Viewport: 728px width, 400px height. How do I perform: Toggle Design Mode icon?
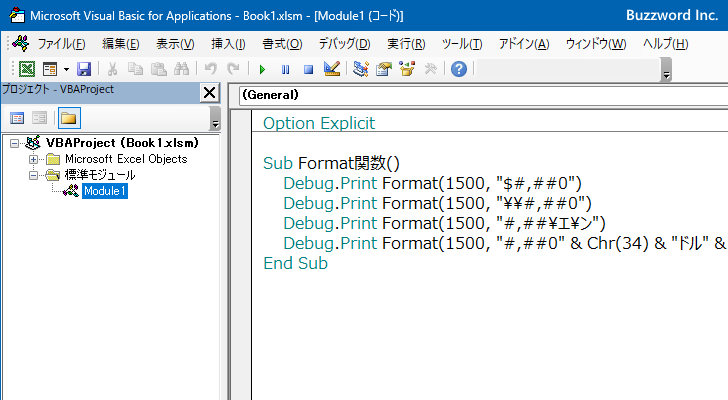[x=332, y=69]
